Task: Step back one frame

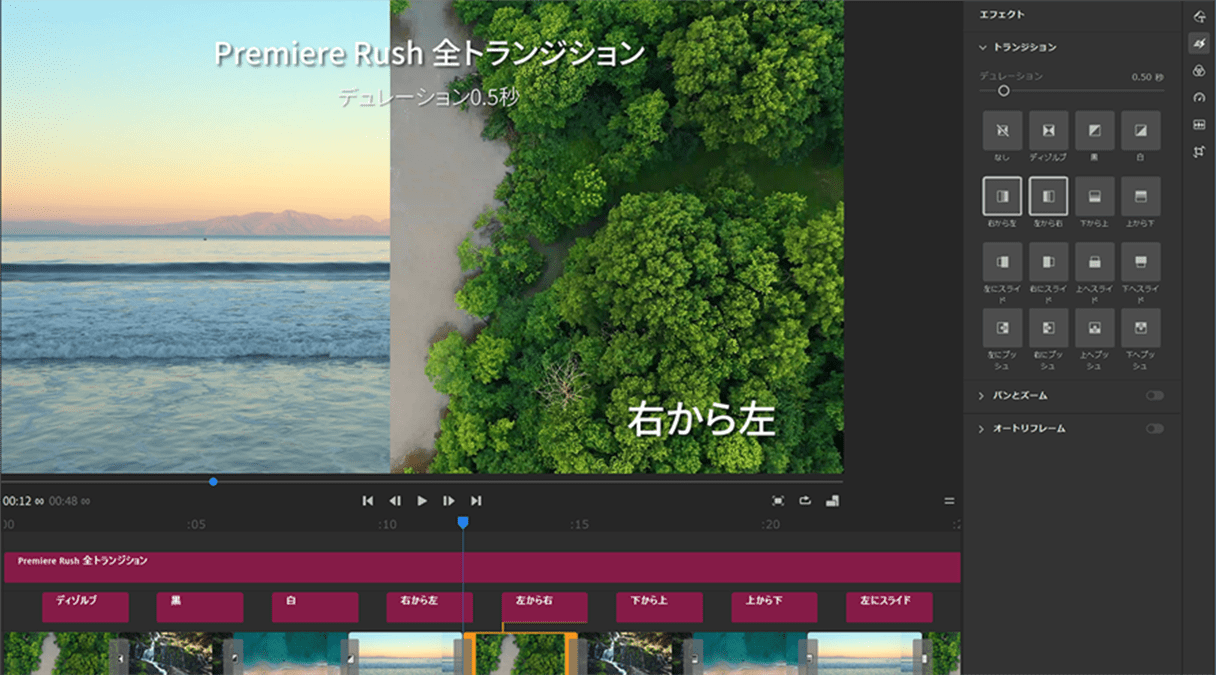Action: click(x=395, y=501)
